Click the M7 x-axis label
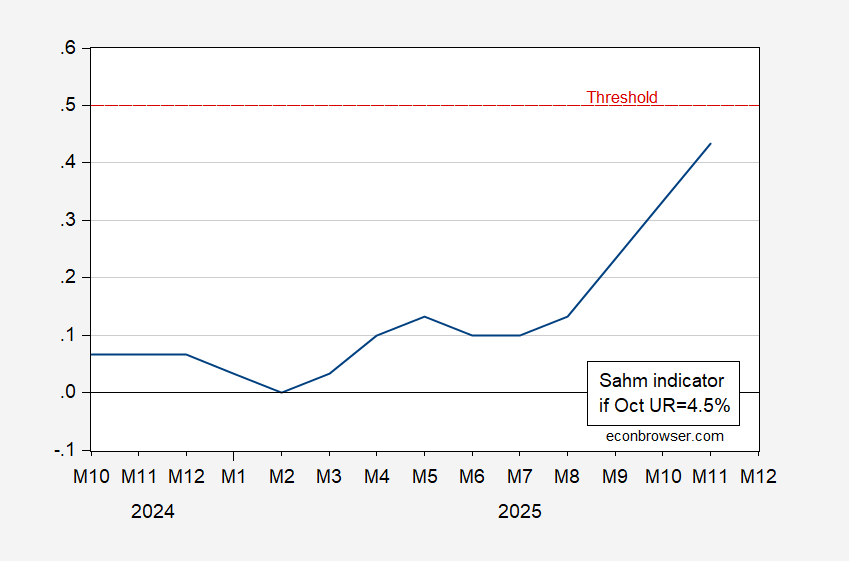Image resolution: width=849 pixels, height=561 pixels. click(520, 477)
